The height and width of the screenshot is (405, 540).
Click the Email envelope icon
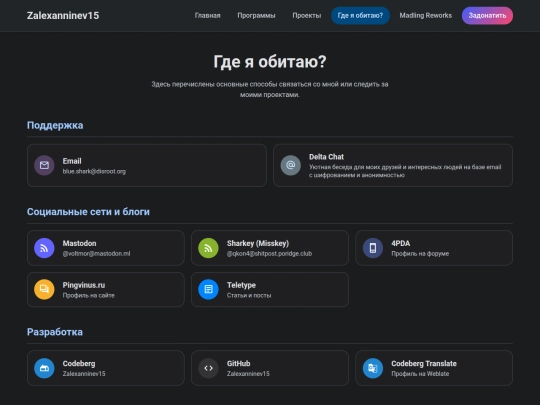[44, 165]
